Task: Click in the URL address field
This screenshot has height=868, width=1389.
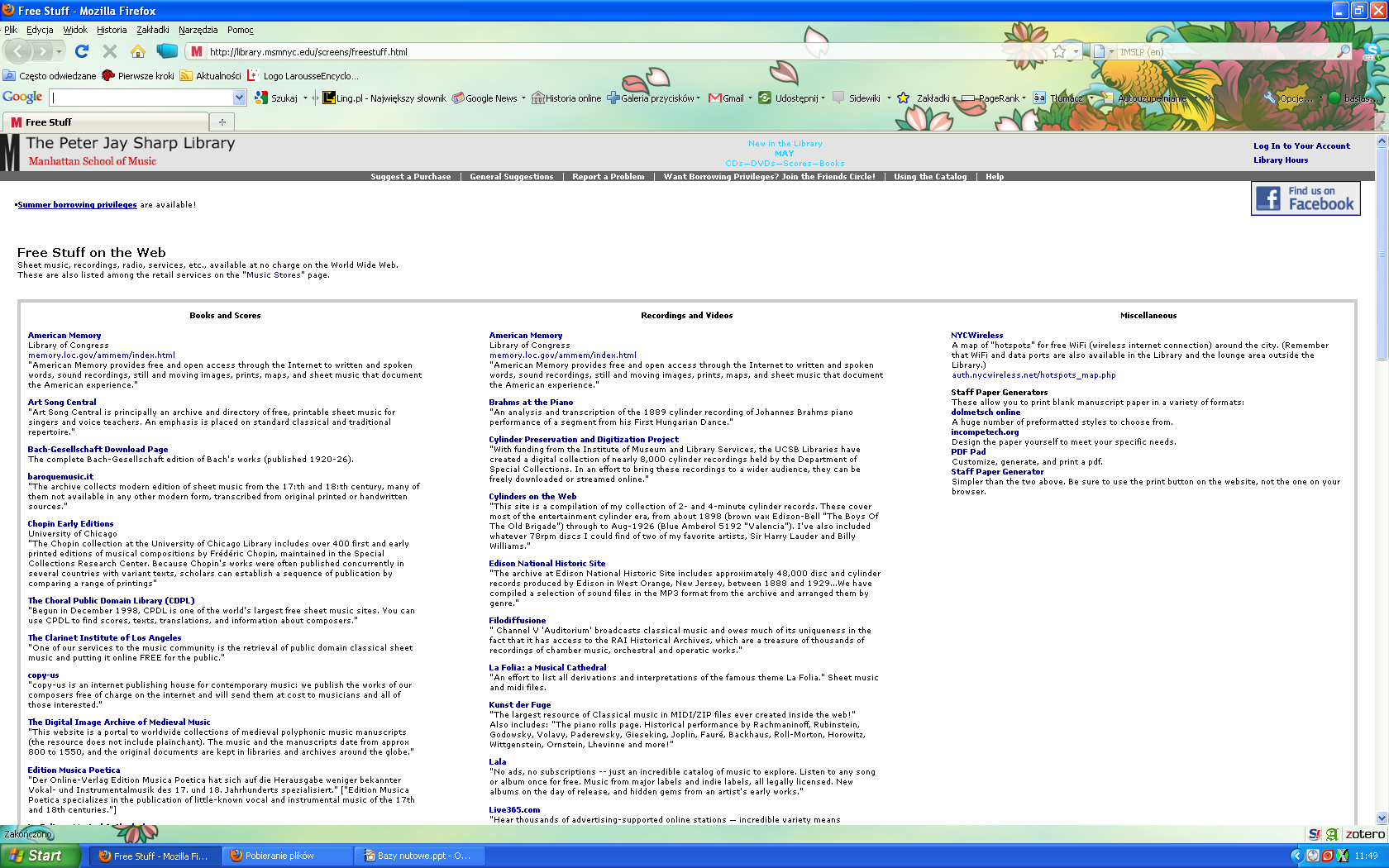Action: click(628, 51)
